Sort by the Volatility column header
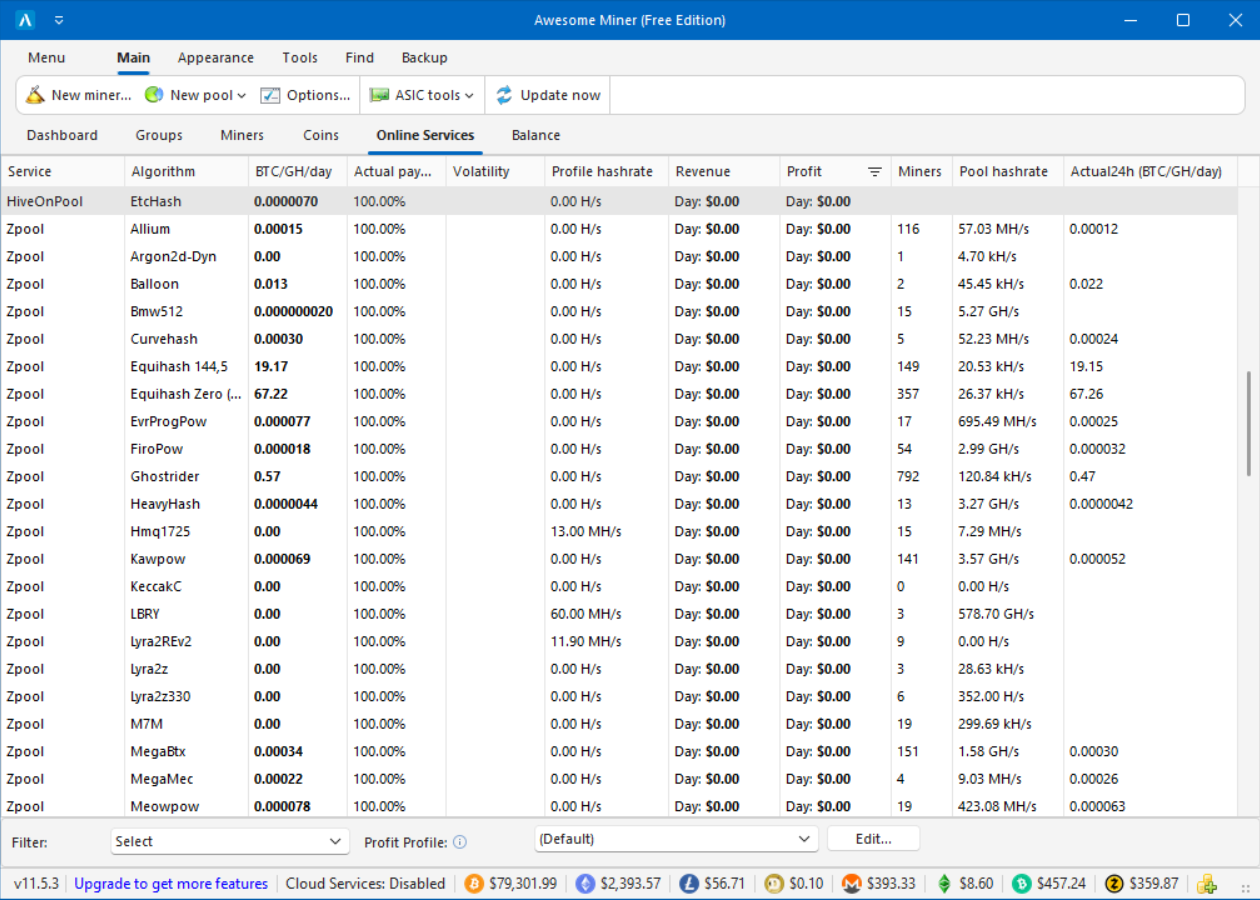The height and width of the screenshot is (900, 1260). point(495,172)
